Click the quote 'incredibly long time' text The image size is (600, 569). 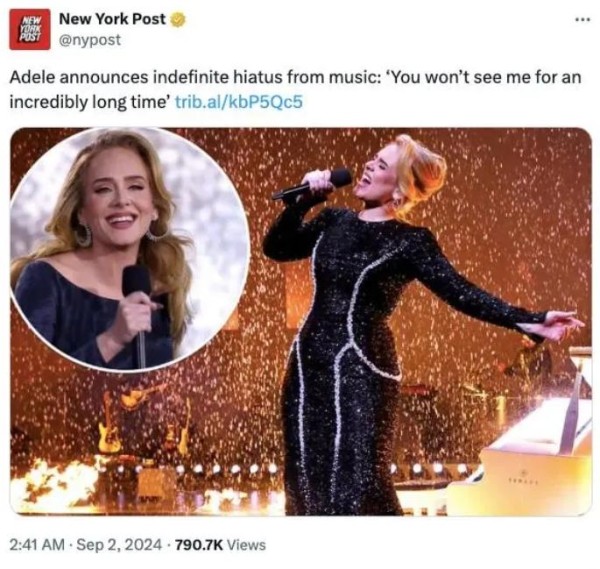tap(90, 102)
